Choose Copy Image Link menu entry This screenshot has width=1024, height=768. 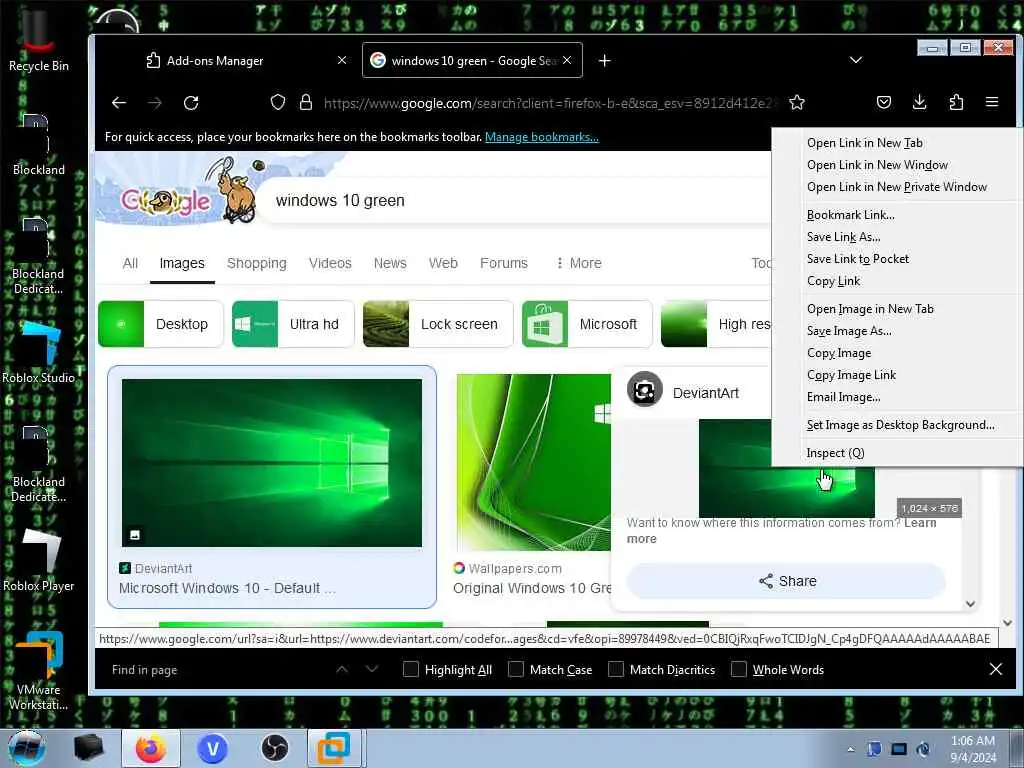click(851, 375)
